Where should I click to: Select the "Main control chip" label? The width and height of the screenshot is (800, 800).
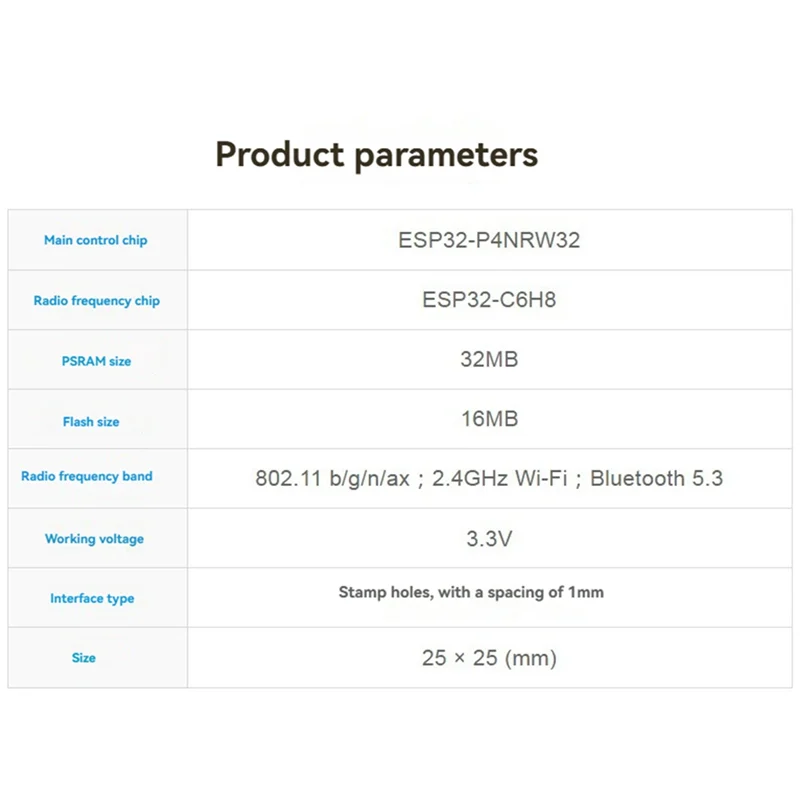pyautogui.click(x=96, y=240)
